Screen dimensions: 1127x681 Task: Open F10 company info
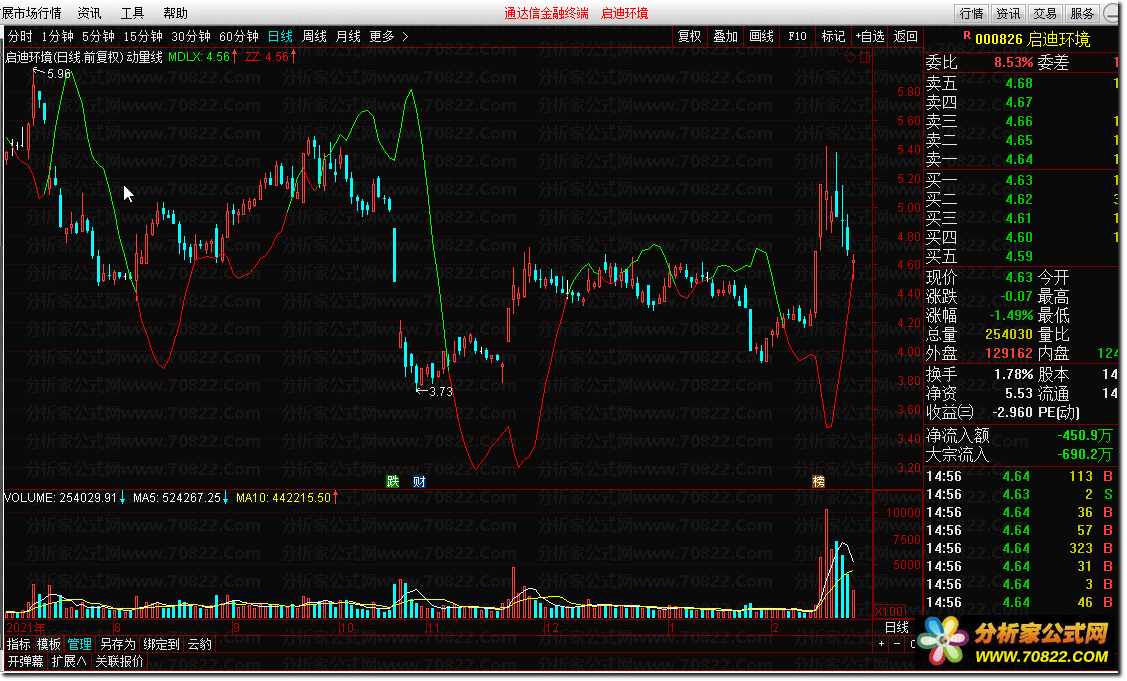click(x=797, y=36)
